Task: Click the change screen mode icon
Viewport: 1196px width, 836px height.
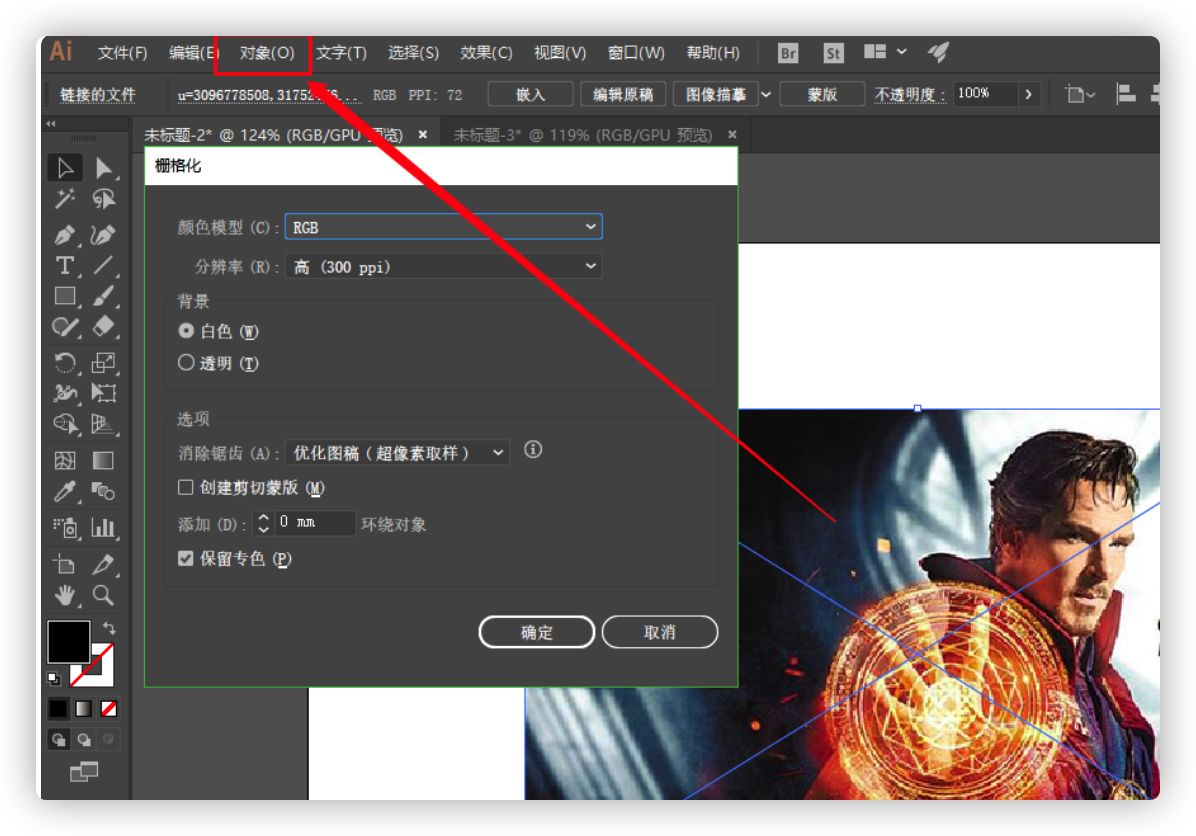Action: point(84,771)
